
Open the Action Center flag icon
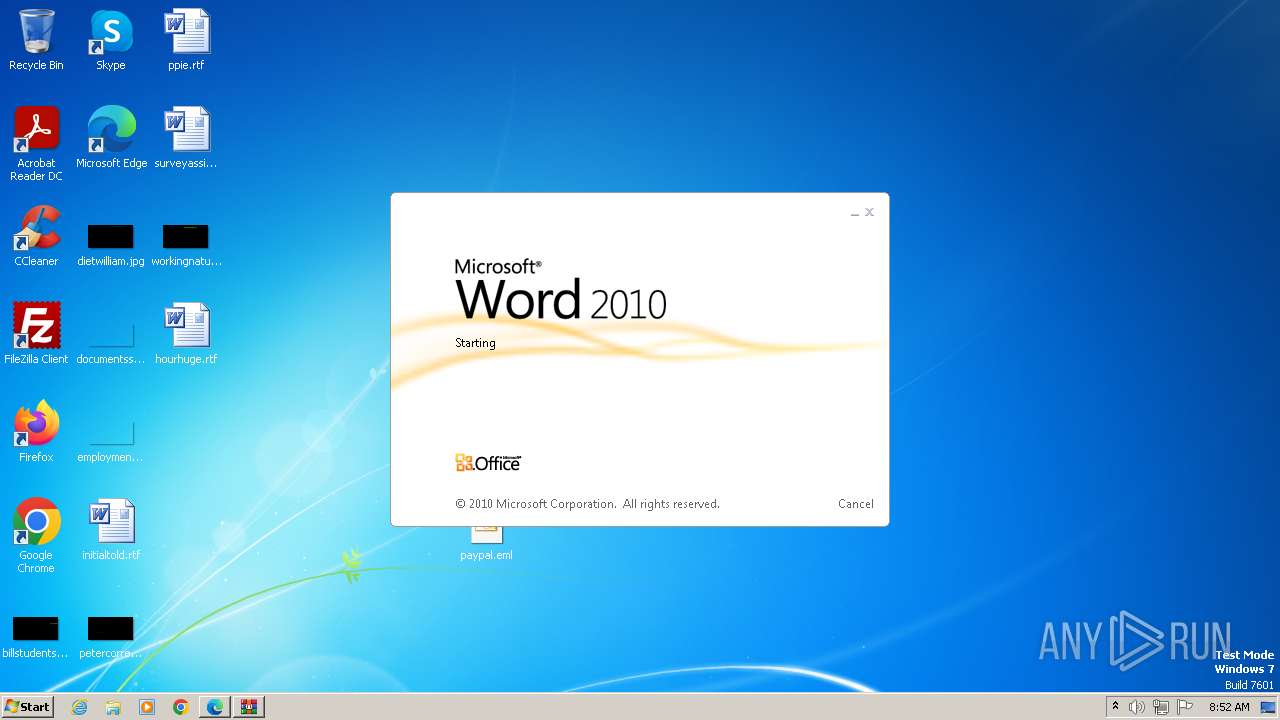coord(1185,707)
